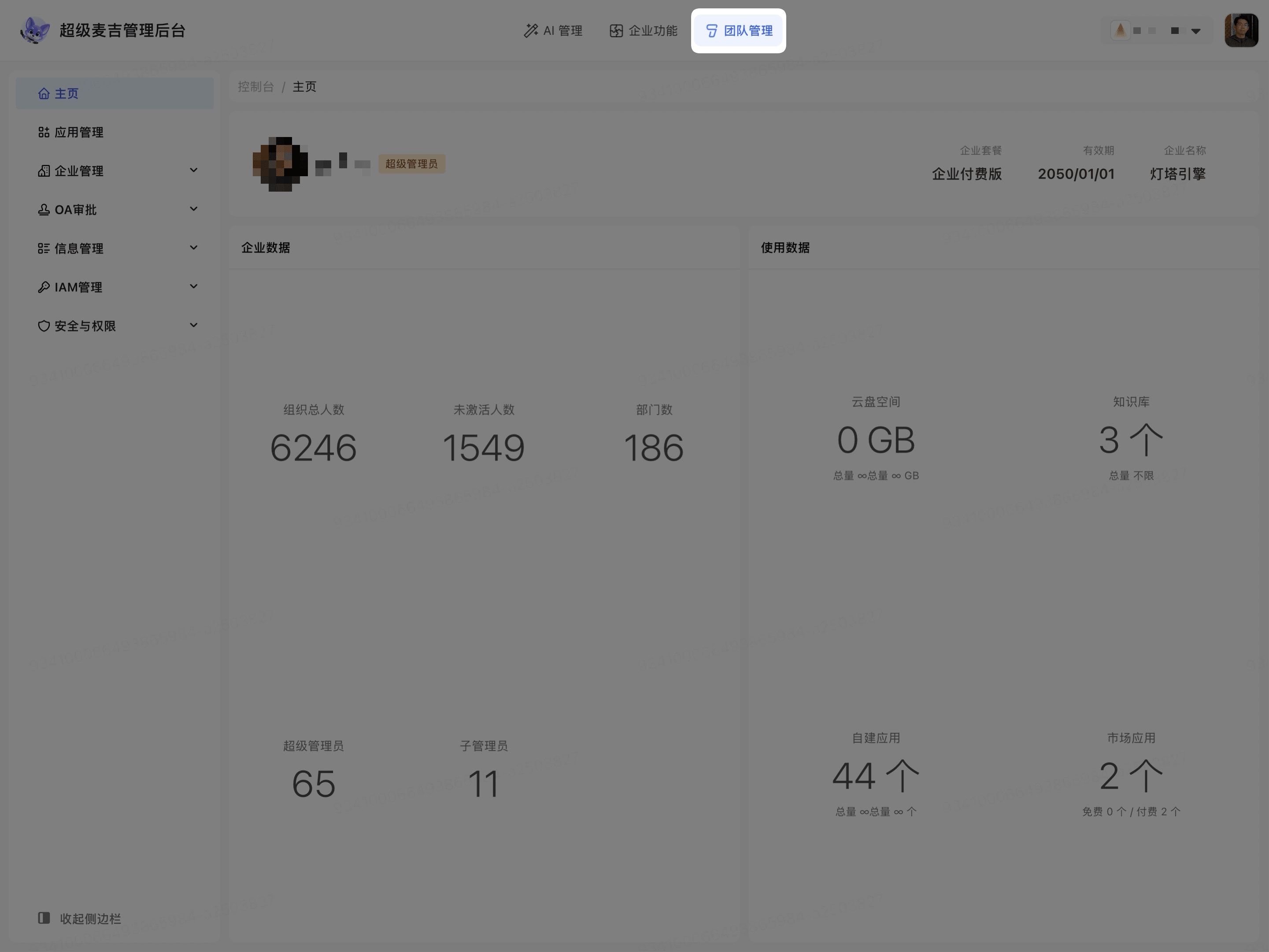1269x952 pixels.
Task: Open the AI 管理 tab
Action: tap(553, 30)
